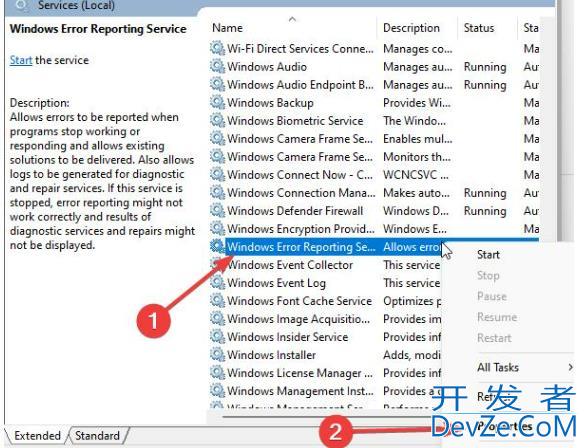The image size is (587, 448).
Task: Click the Provides Wi... description of Windows Backup
Action: pos(417,103)
